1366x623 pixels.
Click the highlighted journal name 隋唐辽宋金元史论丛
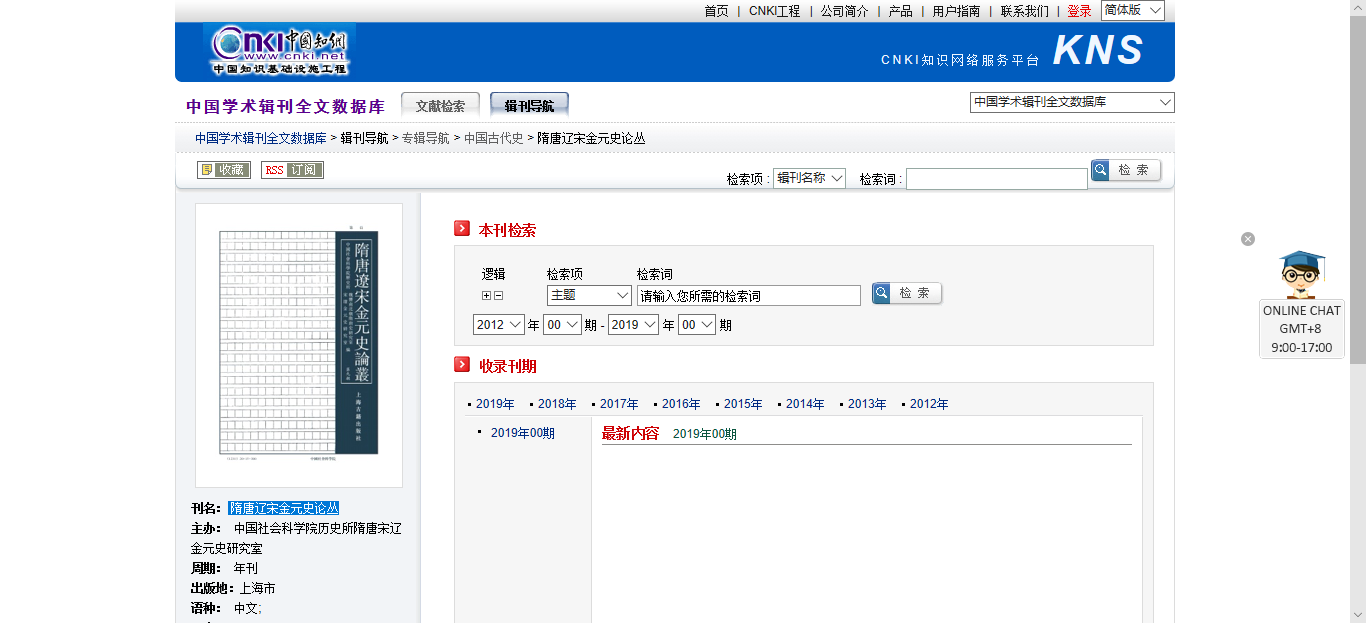pyautogui.click(x=284, y=508)
